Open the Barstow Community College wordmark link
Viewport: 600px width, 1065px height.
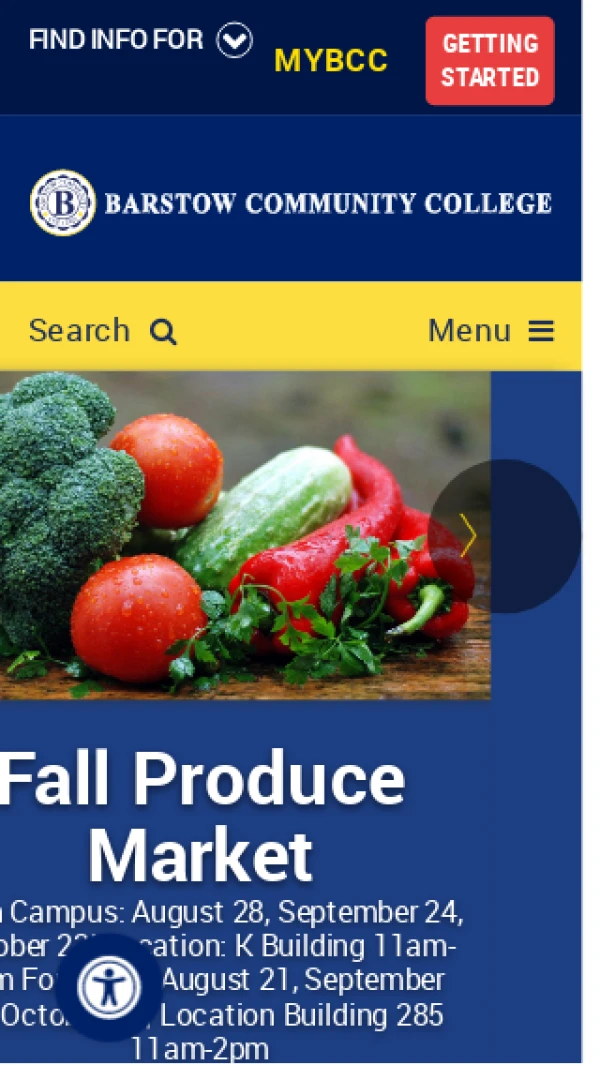tap(328, 203)
